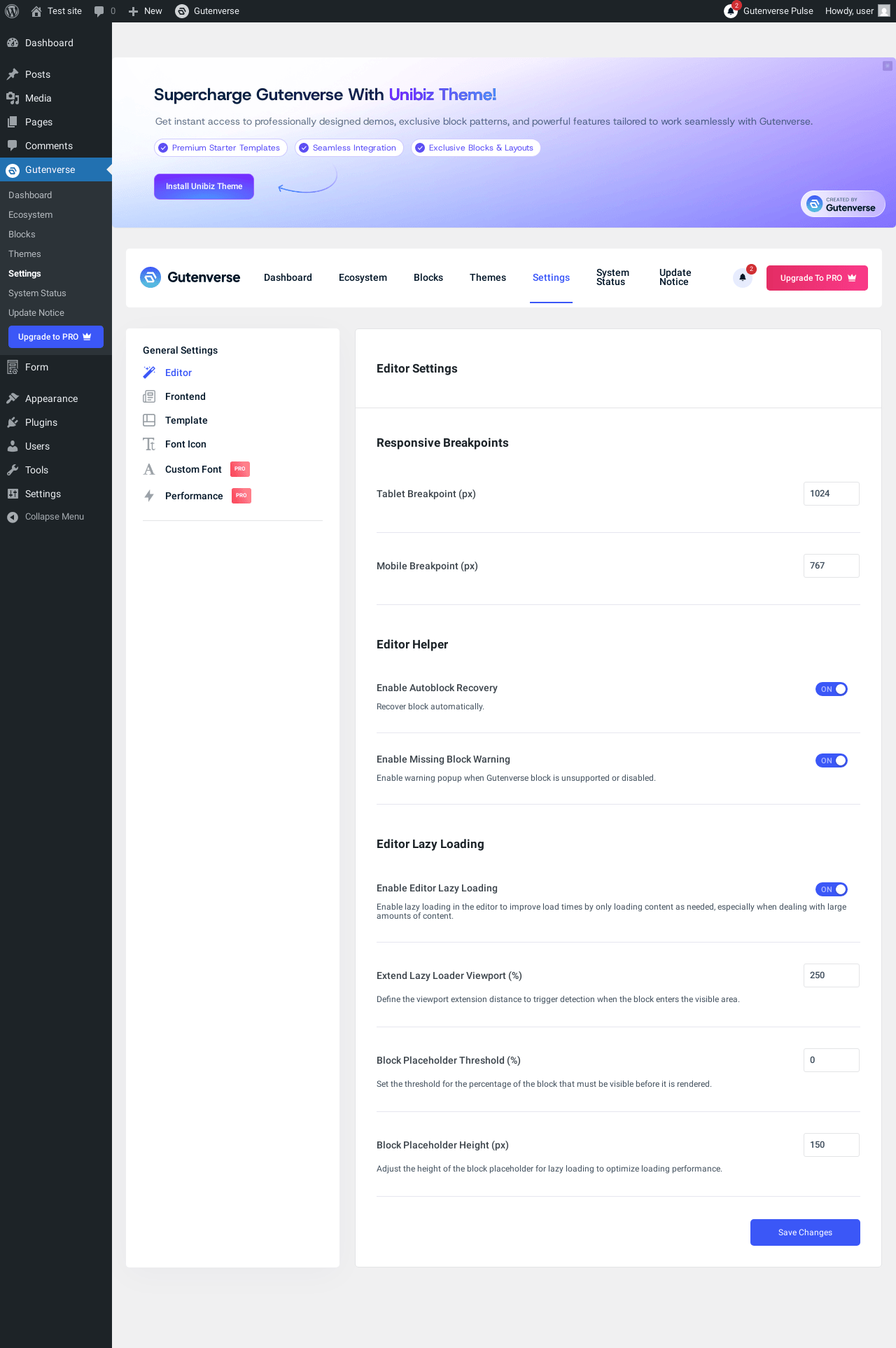
Task: Open Ecosystem in sidebar submenu
Action: 30,215
